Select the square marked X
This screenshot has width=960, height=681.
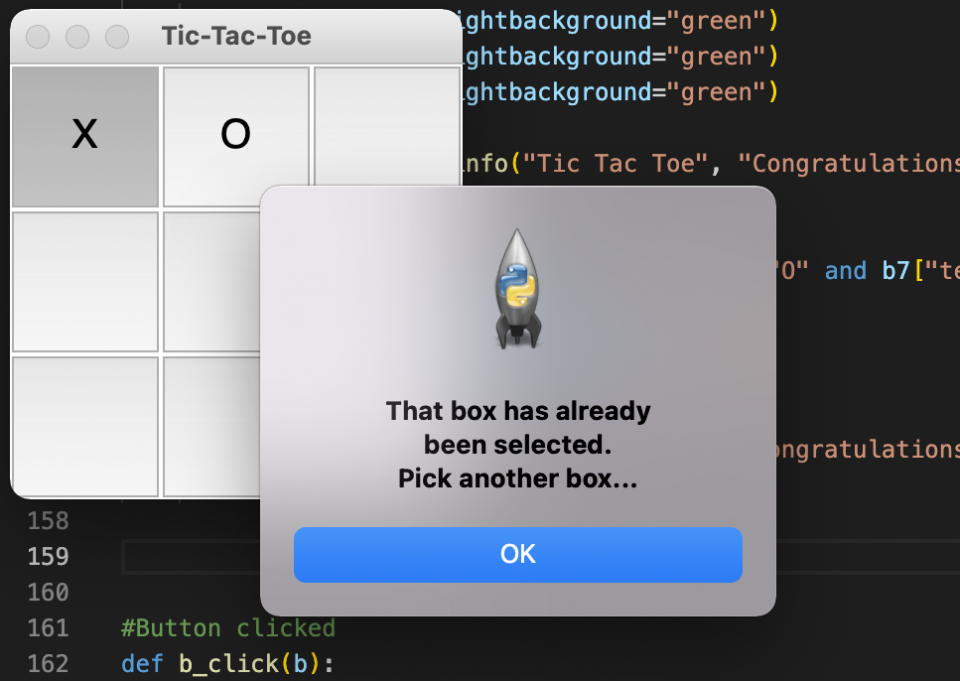click(x=85, y=136)
